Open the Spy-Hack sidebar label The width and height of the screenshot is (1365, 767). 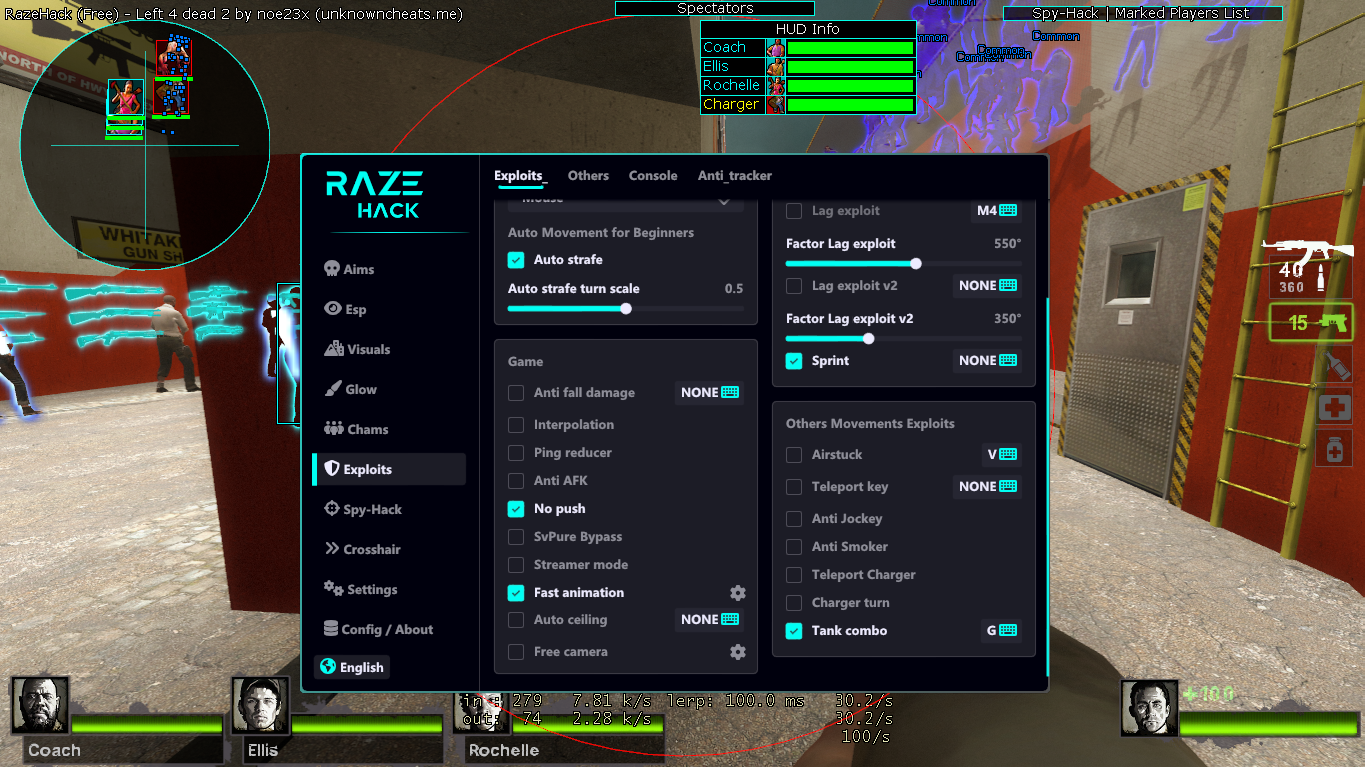pos(373,510)
